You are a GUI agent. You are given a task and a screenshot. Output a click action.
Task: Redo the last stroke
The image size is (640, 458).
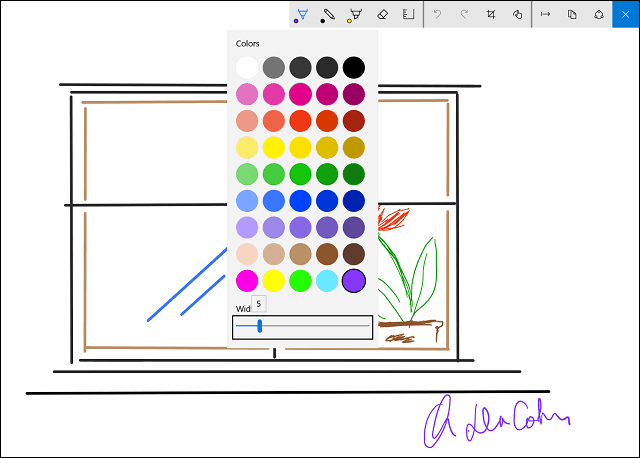click(464, 15)
